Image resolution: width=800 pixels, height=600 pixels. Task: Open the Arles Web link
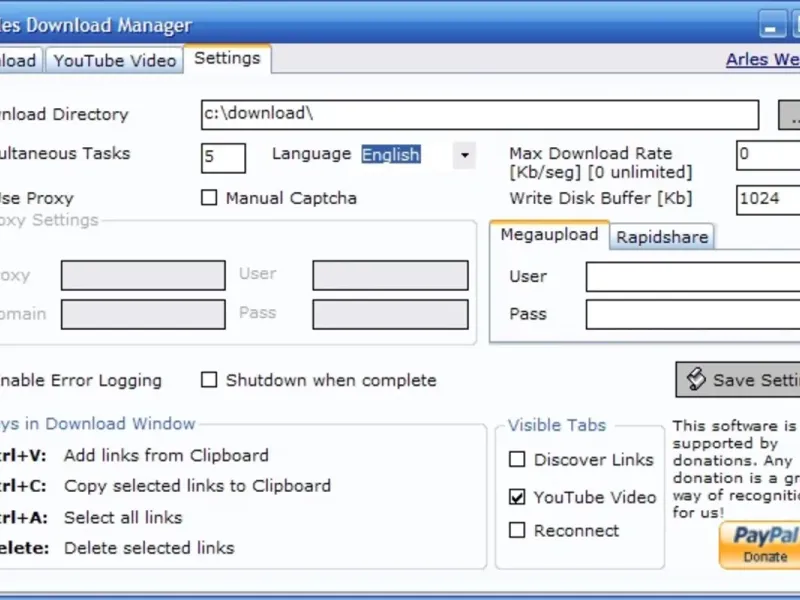pyautogui.click(x=763, y=60)
